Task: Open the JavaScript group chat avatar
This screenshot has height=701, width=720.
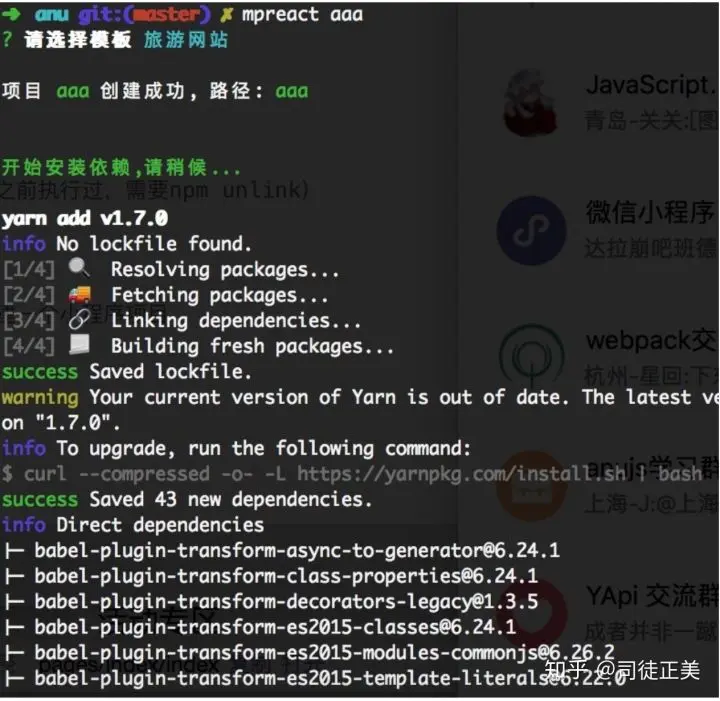Action: point(530,103)
